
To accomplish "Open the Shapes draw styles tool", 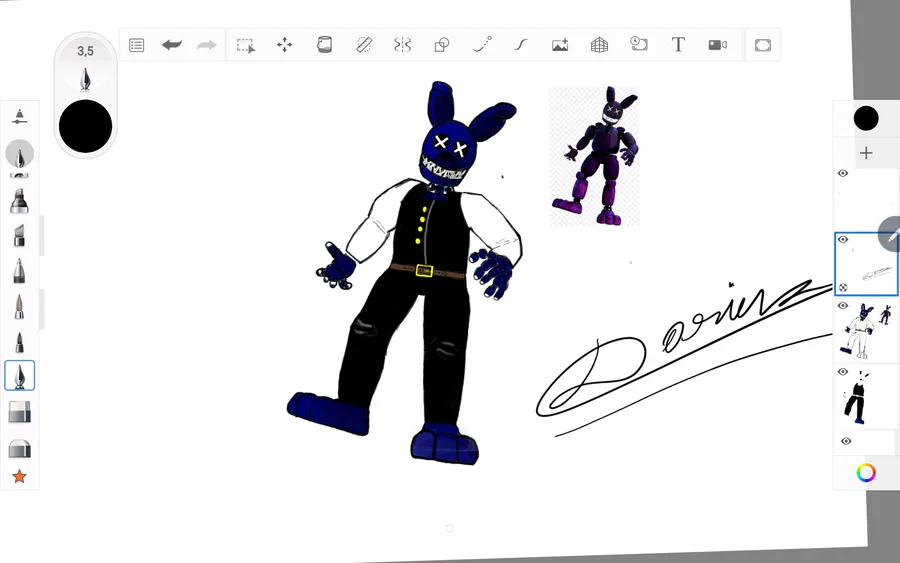I will (442, 45).
